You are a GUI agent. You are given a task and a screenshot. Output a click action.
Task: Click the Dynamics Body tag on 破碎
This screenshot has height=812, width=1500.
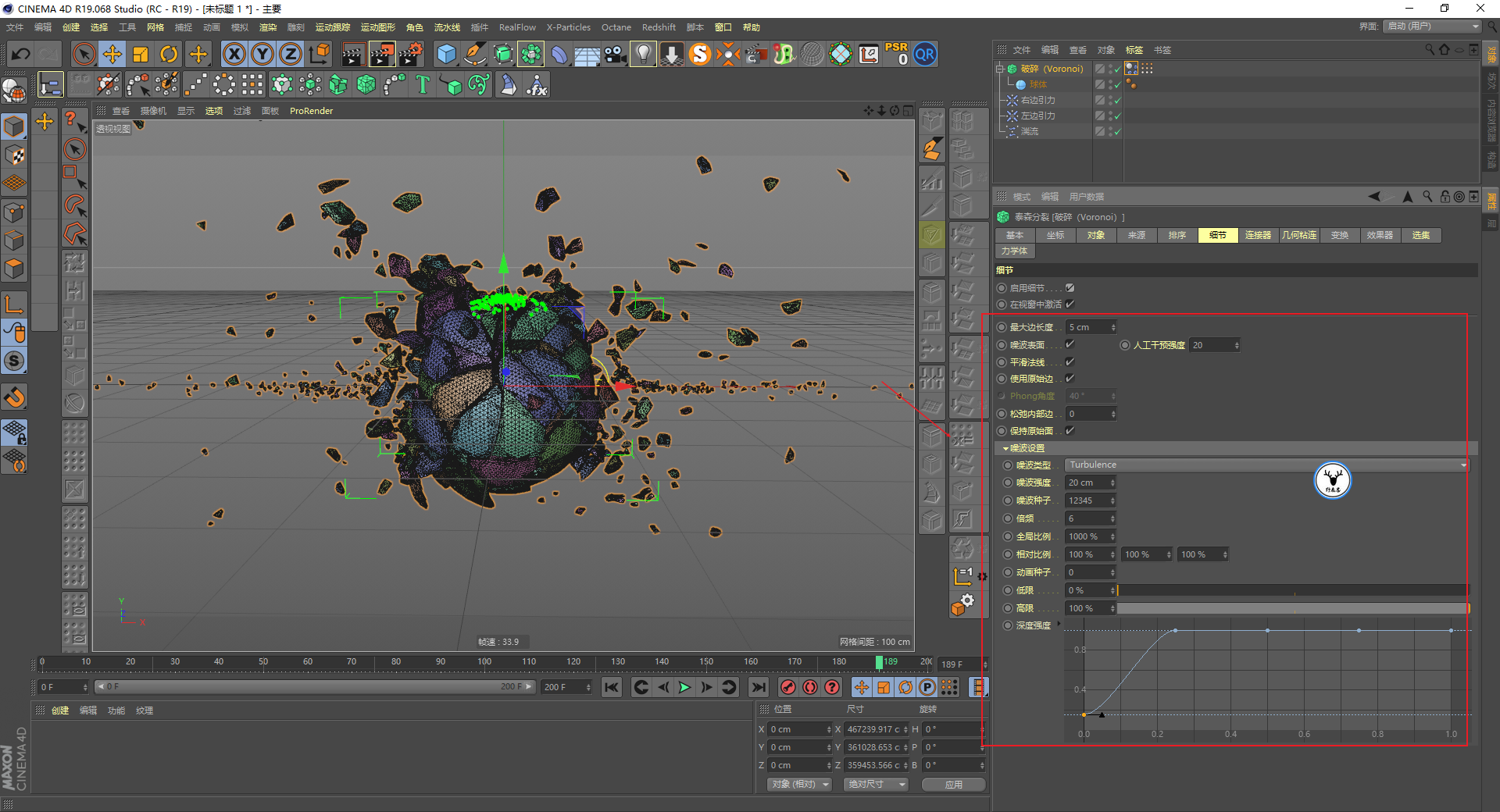1131,69
